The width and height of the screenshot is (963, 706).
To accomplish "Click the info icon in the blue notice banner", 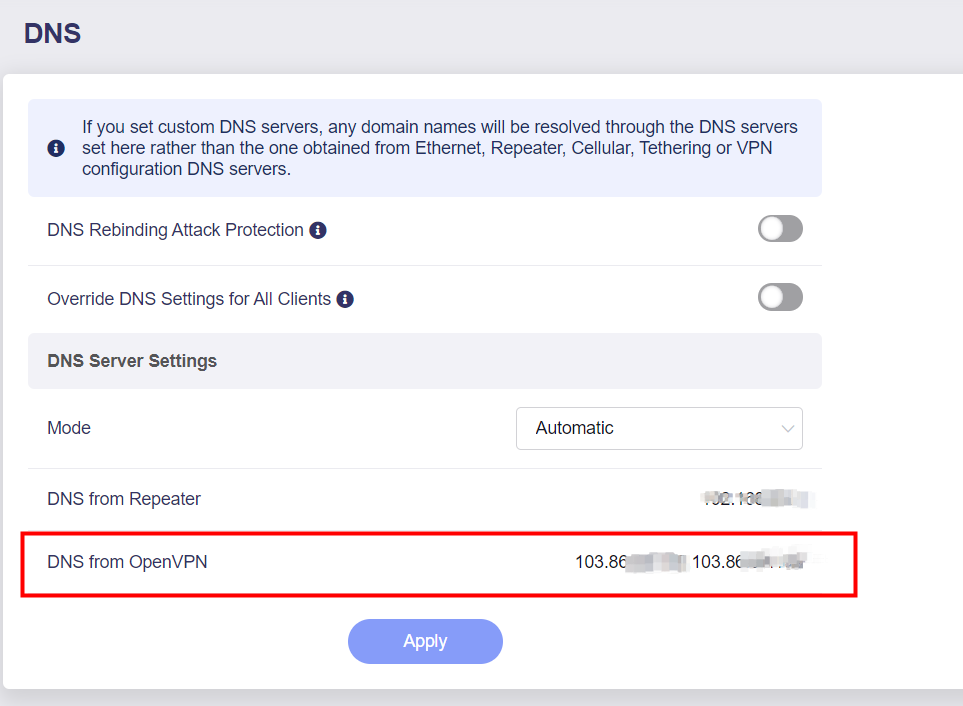I will point(56,148).
